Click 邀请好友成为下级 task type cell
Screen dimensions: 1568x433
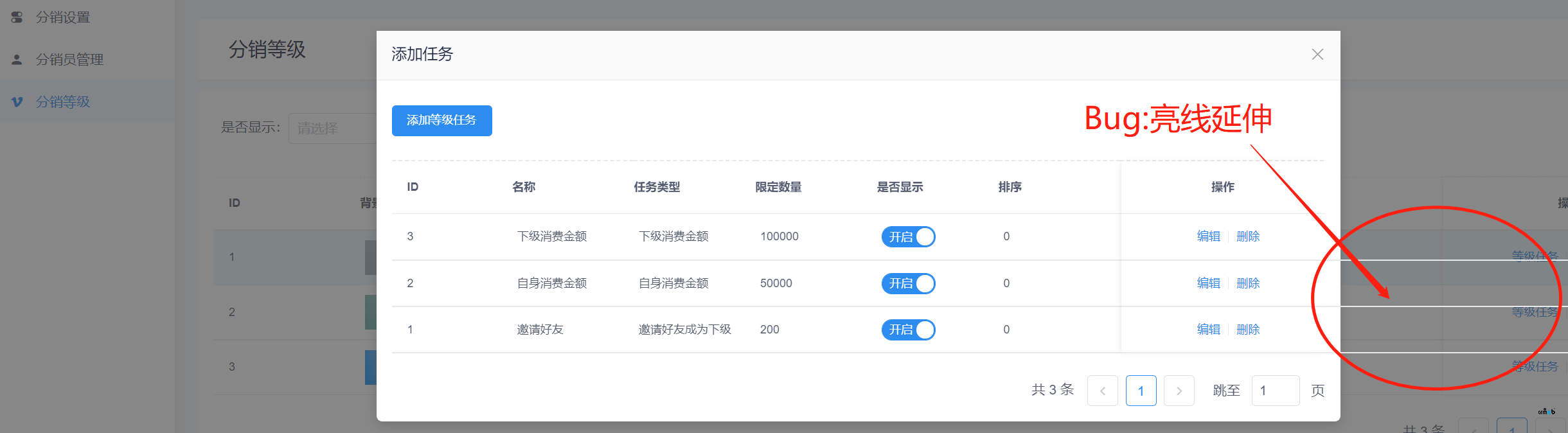[x=685, y=330]
